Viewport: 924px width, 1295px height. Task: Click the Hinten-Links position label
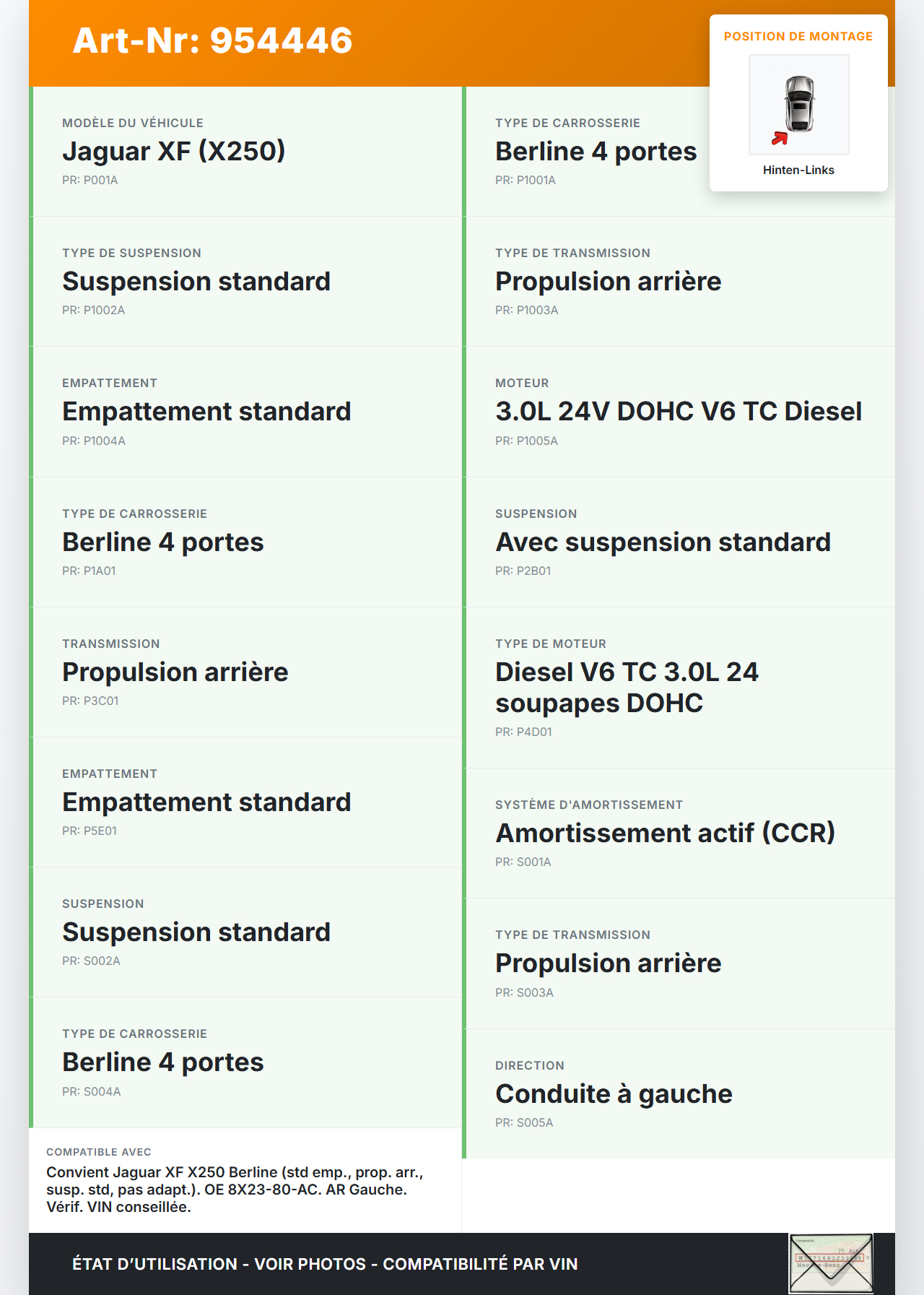[x=798, y=170]
